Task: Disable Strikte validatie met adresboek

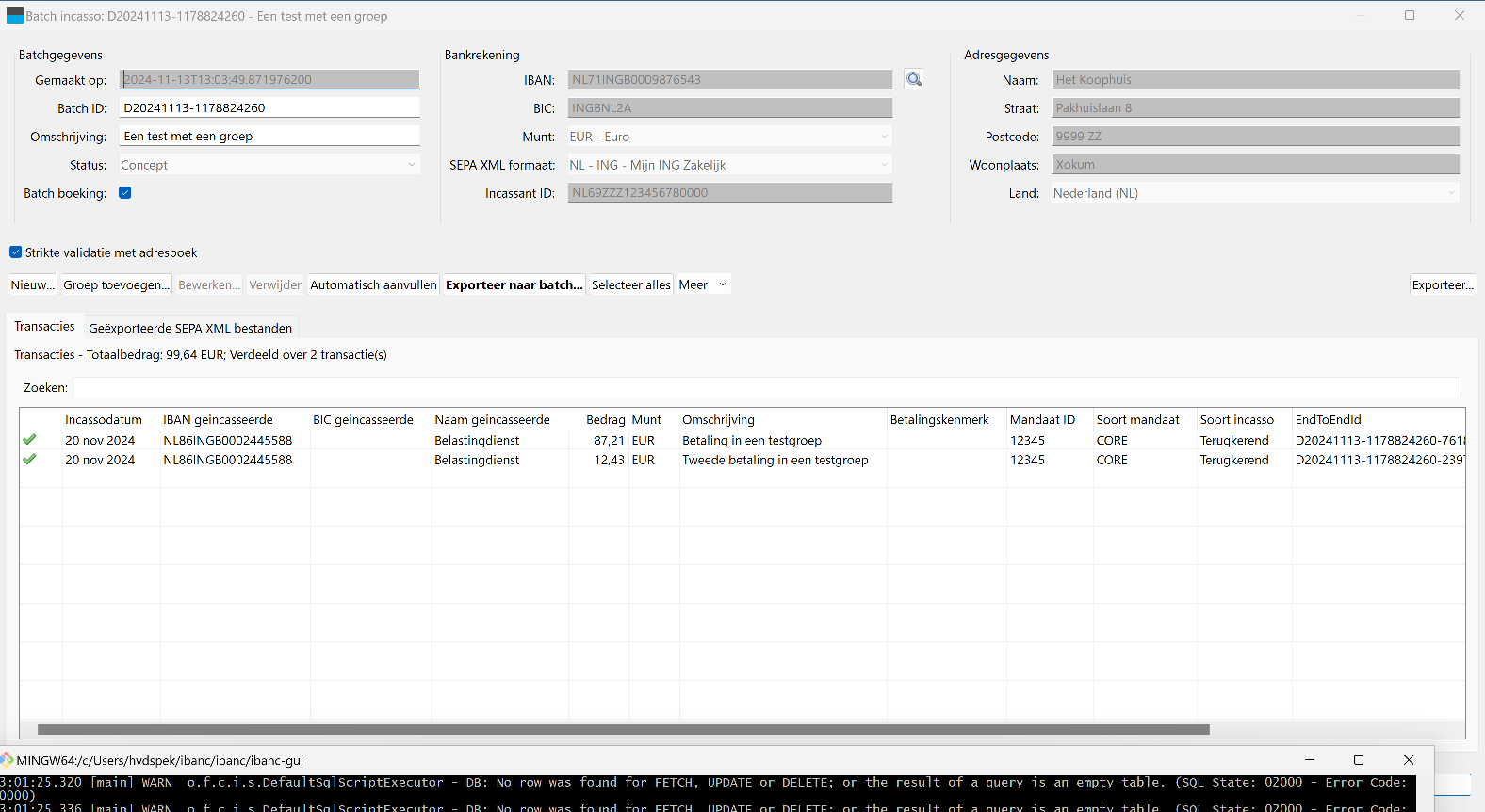Action: tap(16, 252)
